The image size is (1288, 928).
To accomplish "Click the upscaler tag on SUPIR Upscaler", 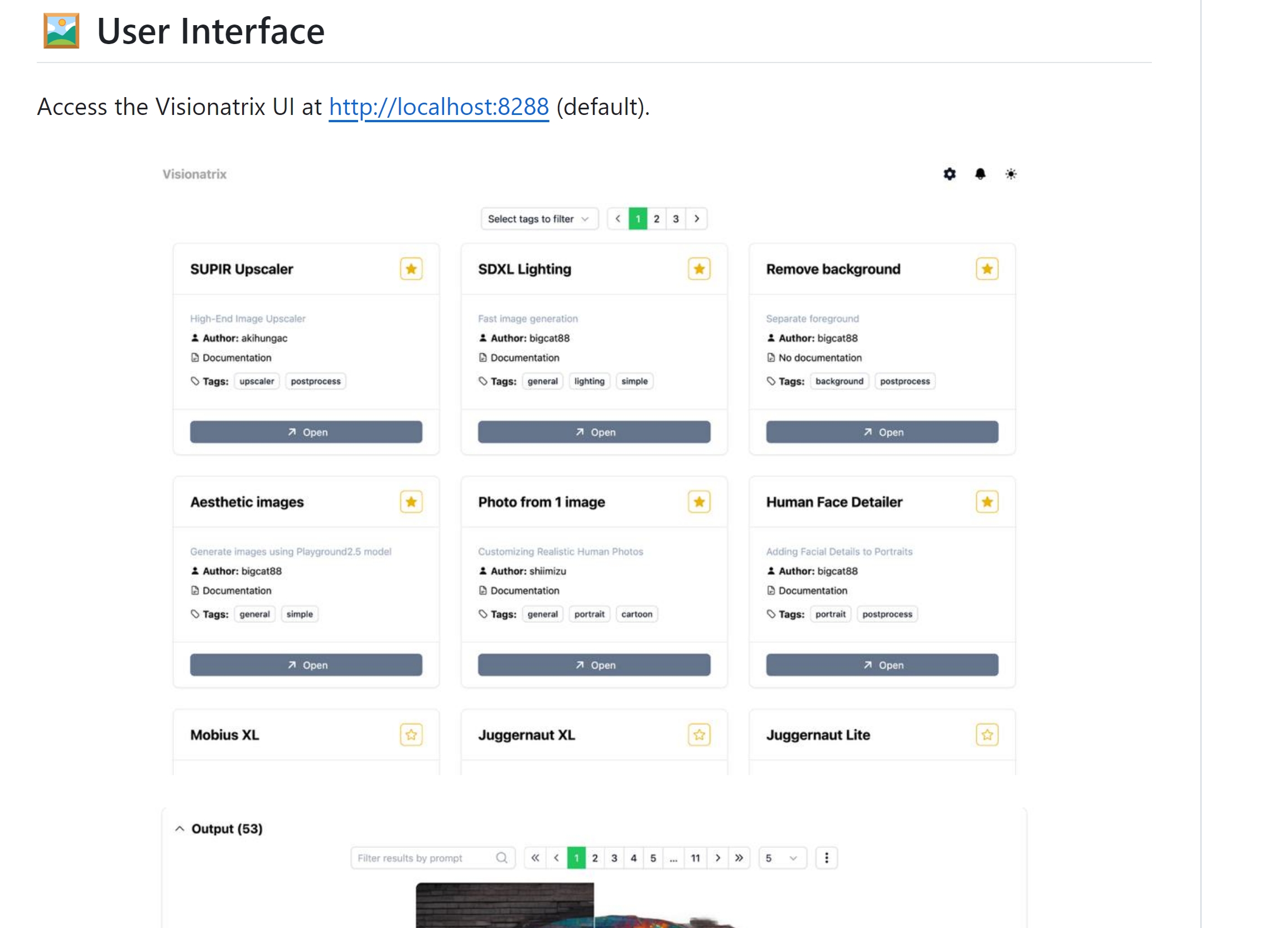I will (257, 381).
